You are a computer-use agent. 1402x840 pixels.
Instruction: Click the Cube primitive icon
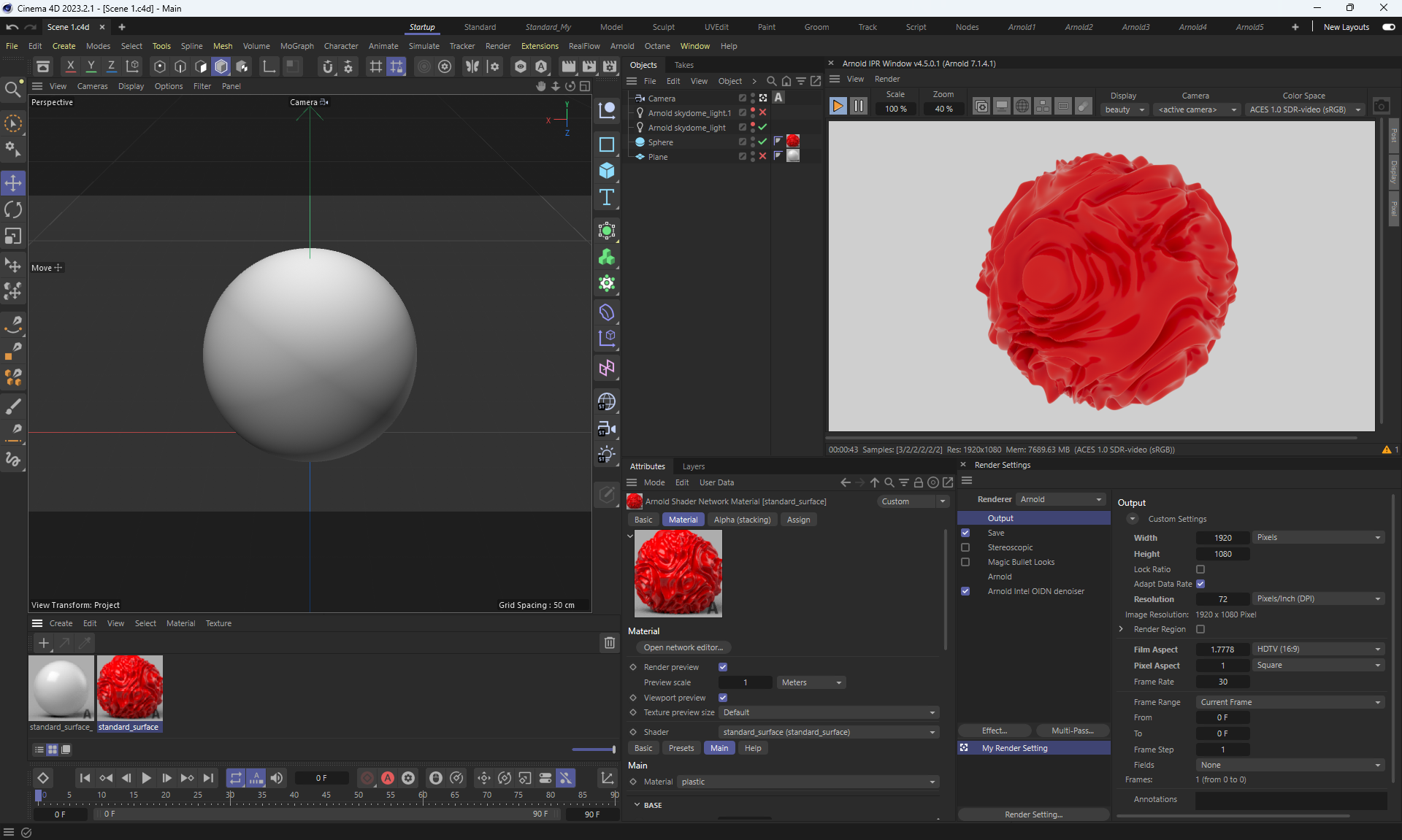pyautogui.click(x=606, y=171)
